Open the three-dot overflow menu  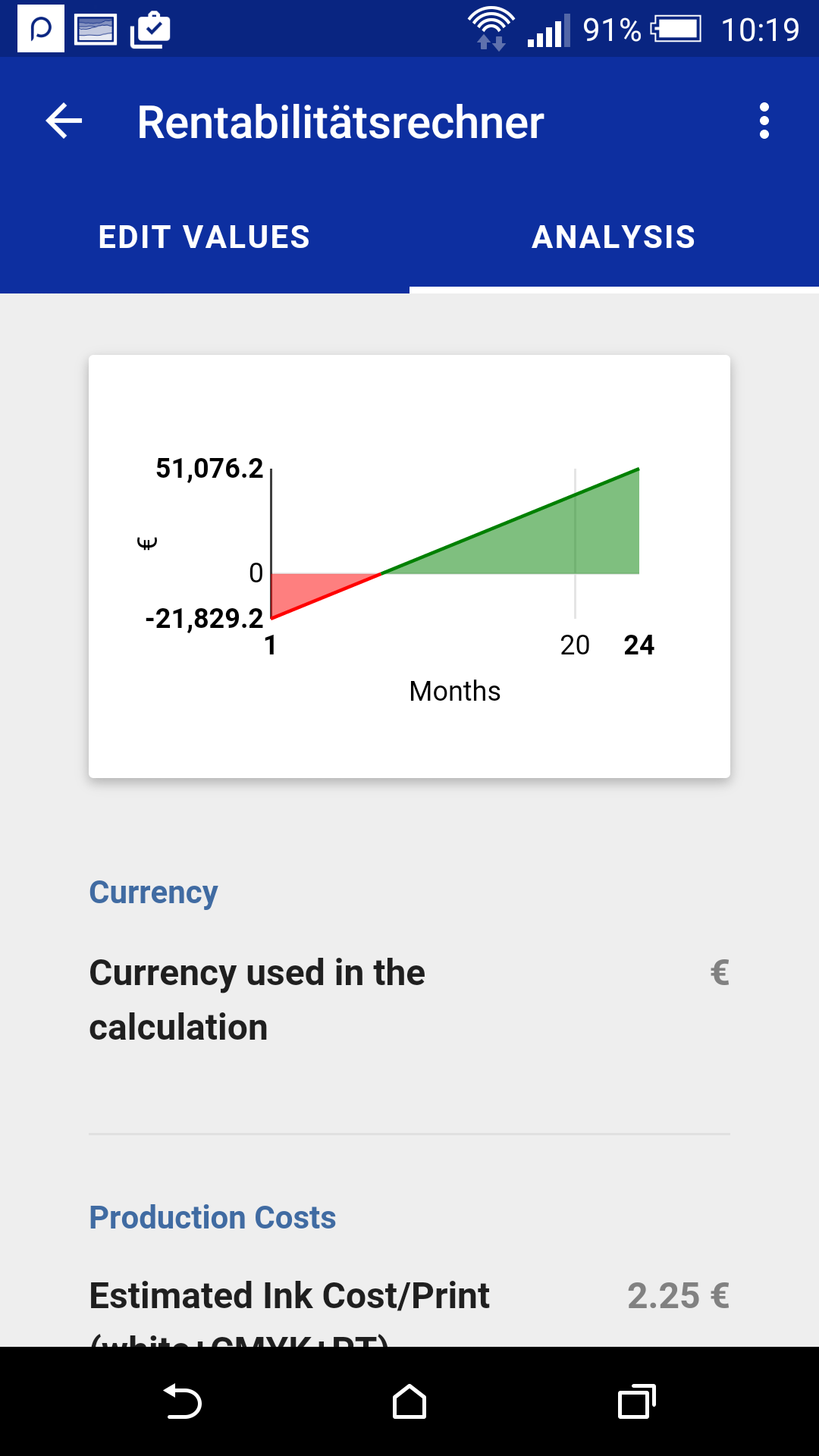click(x=764, y=121)
